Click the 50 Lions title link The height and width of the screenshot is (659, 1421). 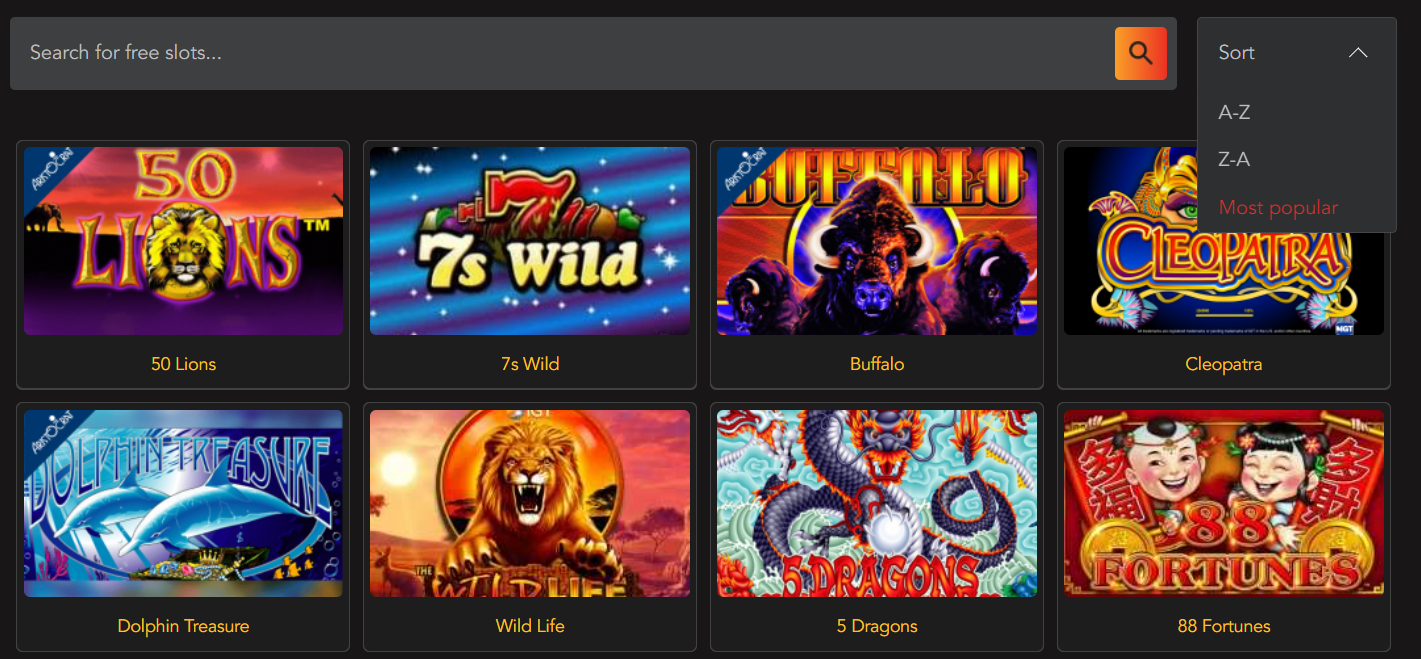pos(183,364)
